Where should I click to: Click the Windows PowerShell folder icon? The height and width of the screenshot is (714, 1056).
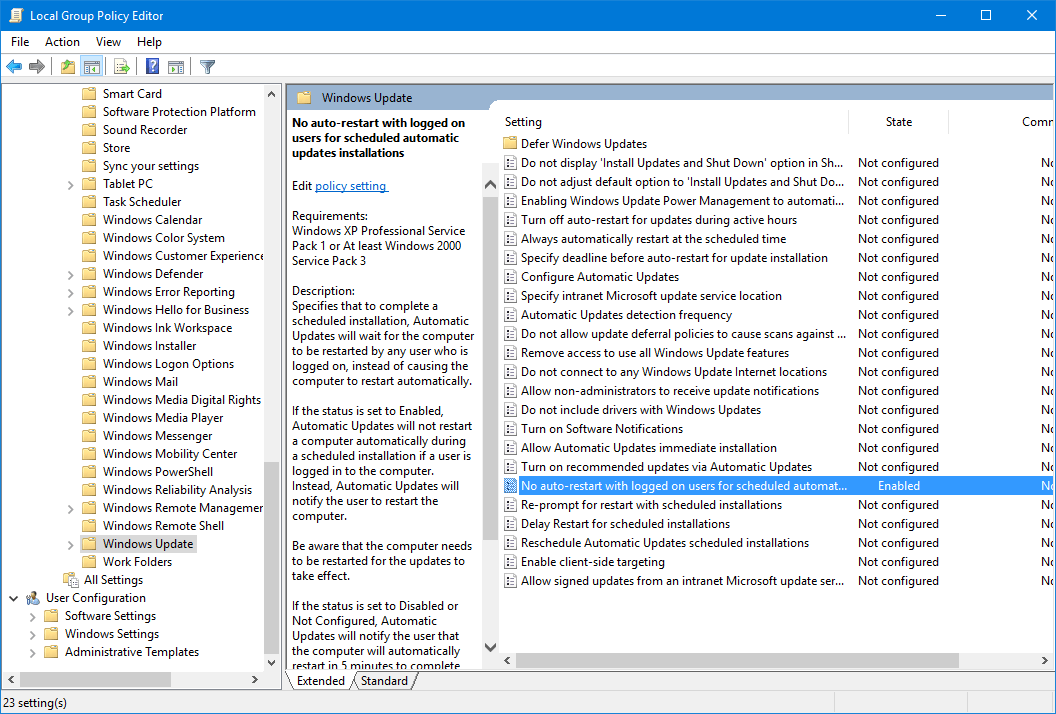[89, 472]
